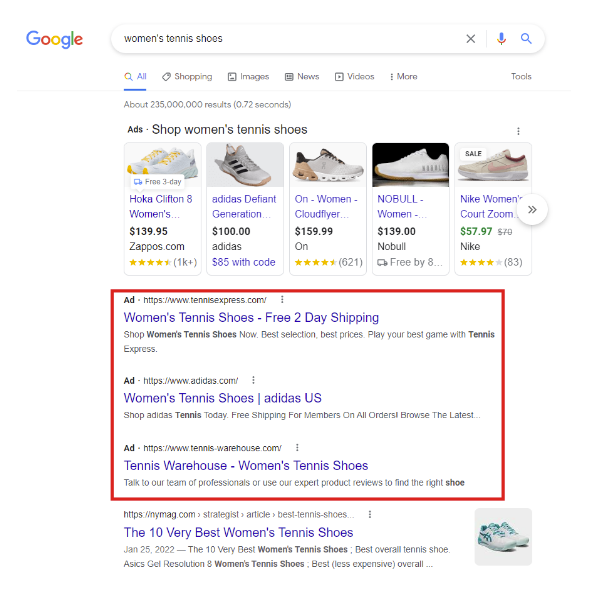Expand the More search options menu
Screen dimensions: 609x596
(x=404, y=76)
